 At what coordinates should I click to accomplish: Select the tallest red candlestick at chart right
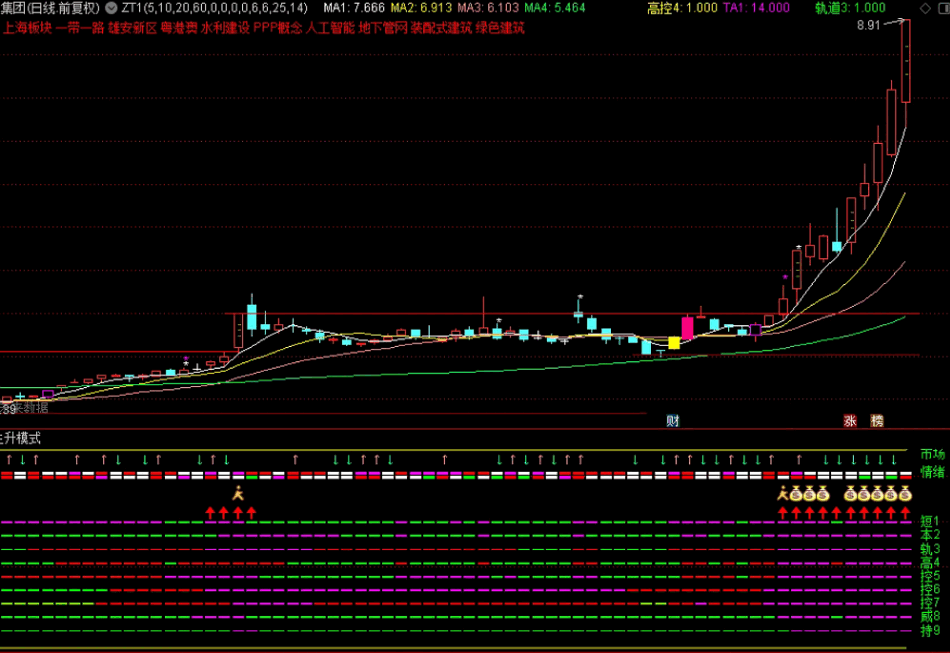point(905,61)
